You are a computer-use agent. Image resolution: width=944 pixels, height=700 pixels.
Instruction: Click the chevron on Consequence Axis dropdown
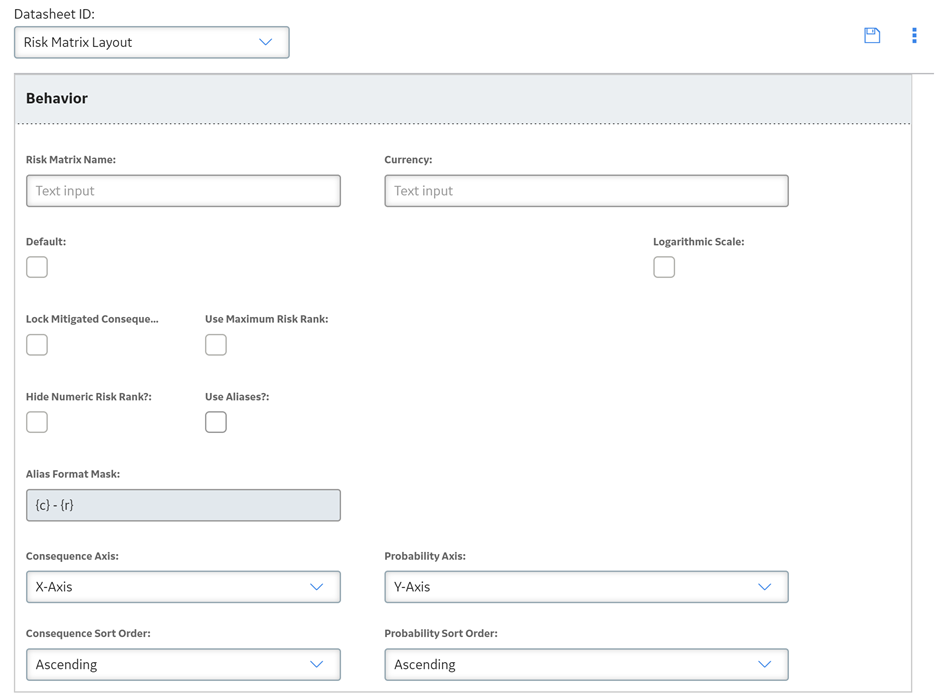317,587
